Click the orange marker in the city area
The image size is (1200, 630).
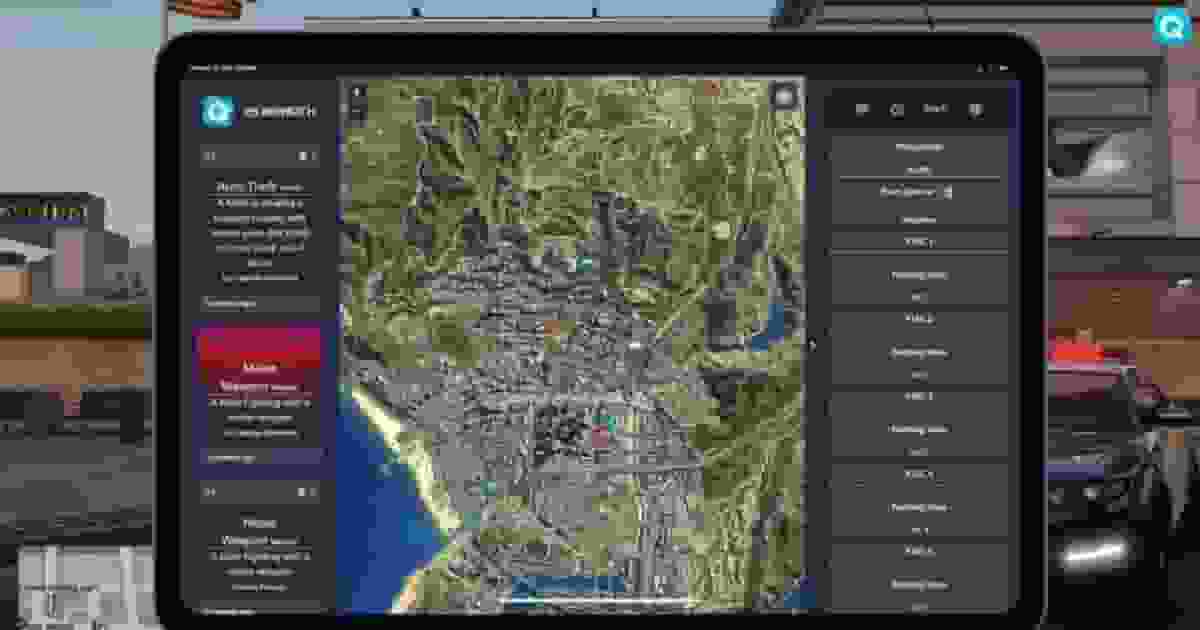click(x=553, y=326)
